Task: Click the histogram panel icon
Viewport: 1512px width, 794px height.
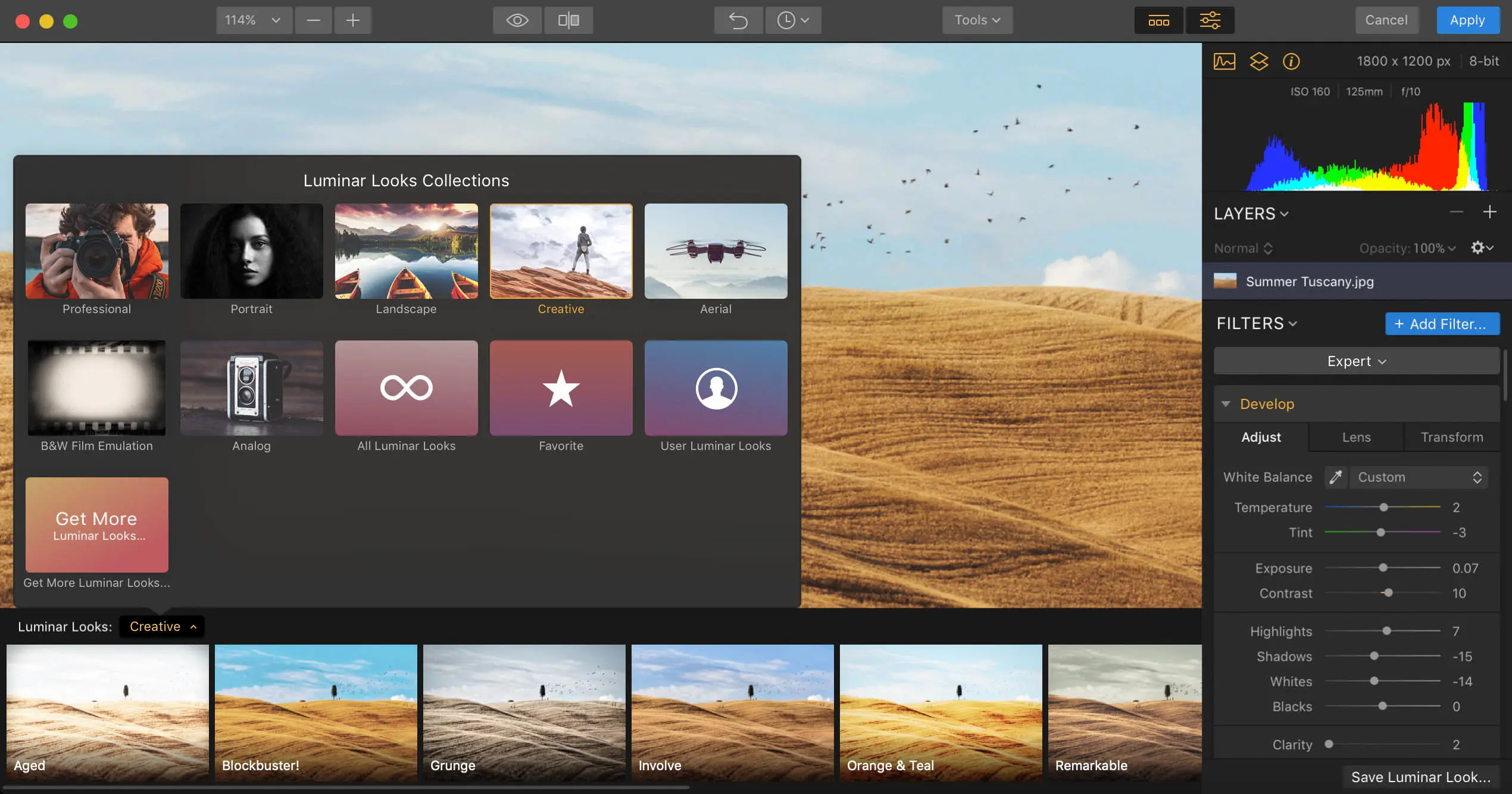Action: 1225,62
